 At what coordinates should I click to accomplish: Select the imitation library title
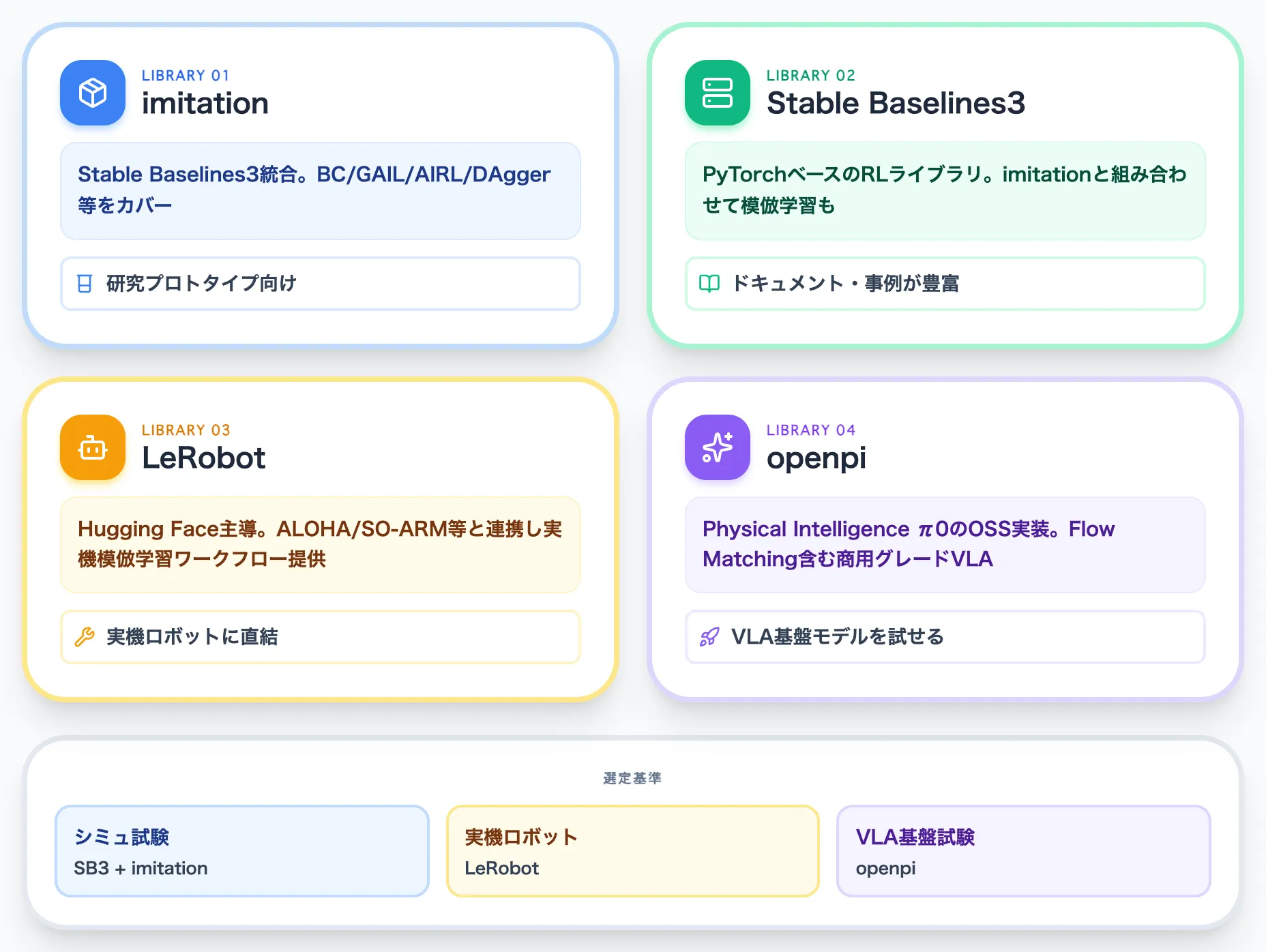(205, 104)
